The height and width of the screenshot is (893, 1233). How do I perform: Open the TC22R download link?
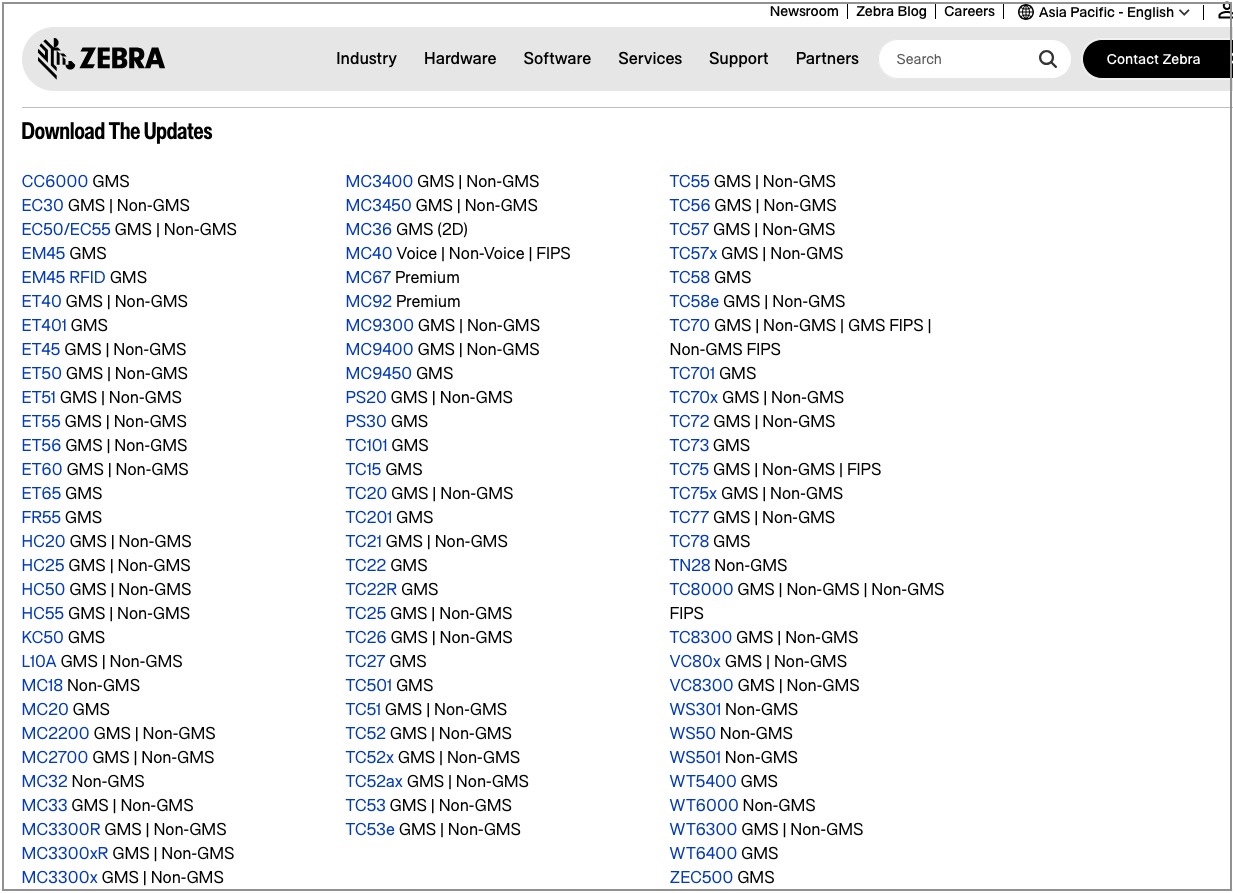tap(371, 589)
